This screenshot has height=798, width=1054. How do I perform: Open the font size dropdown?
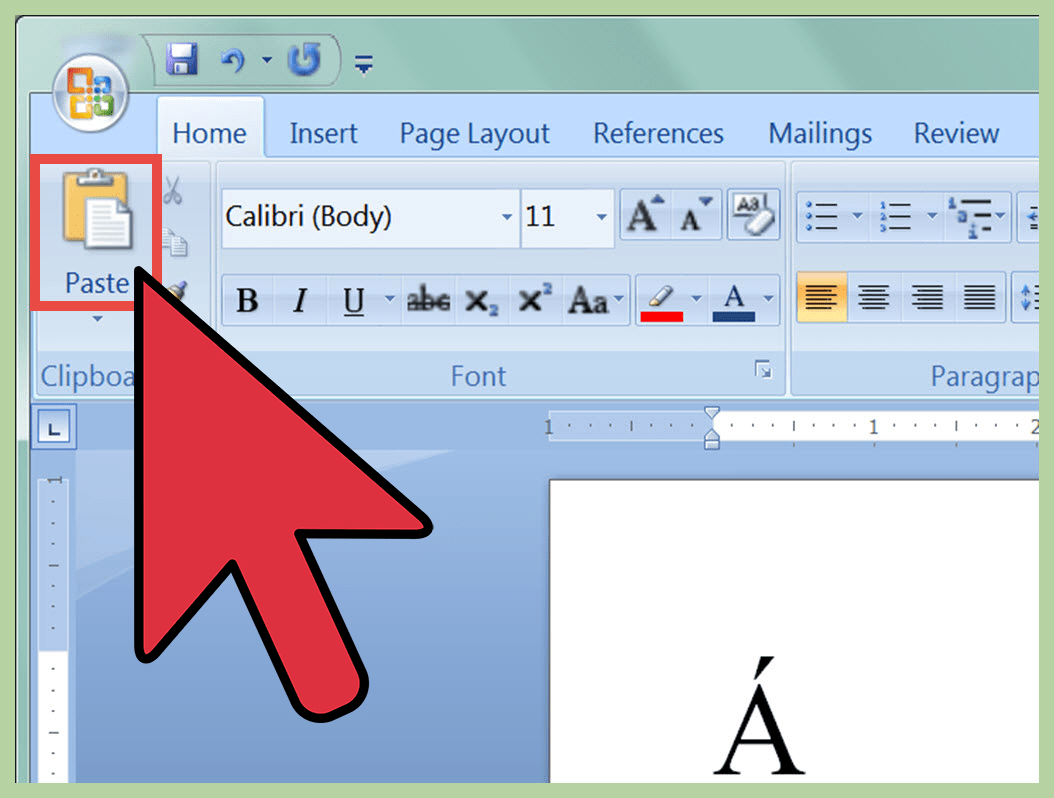coord(601,217)
